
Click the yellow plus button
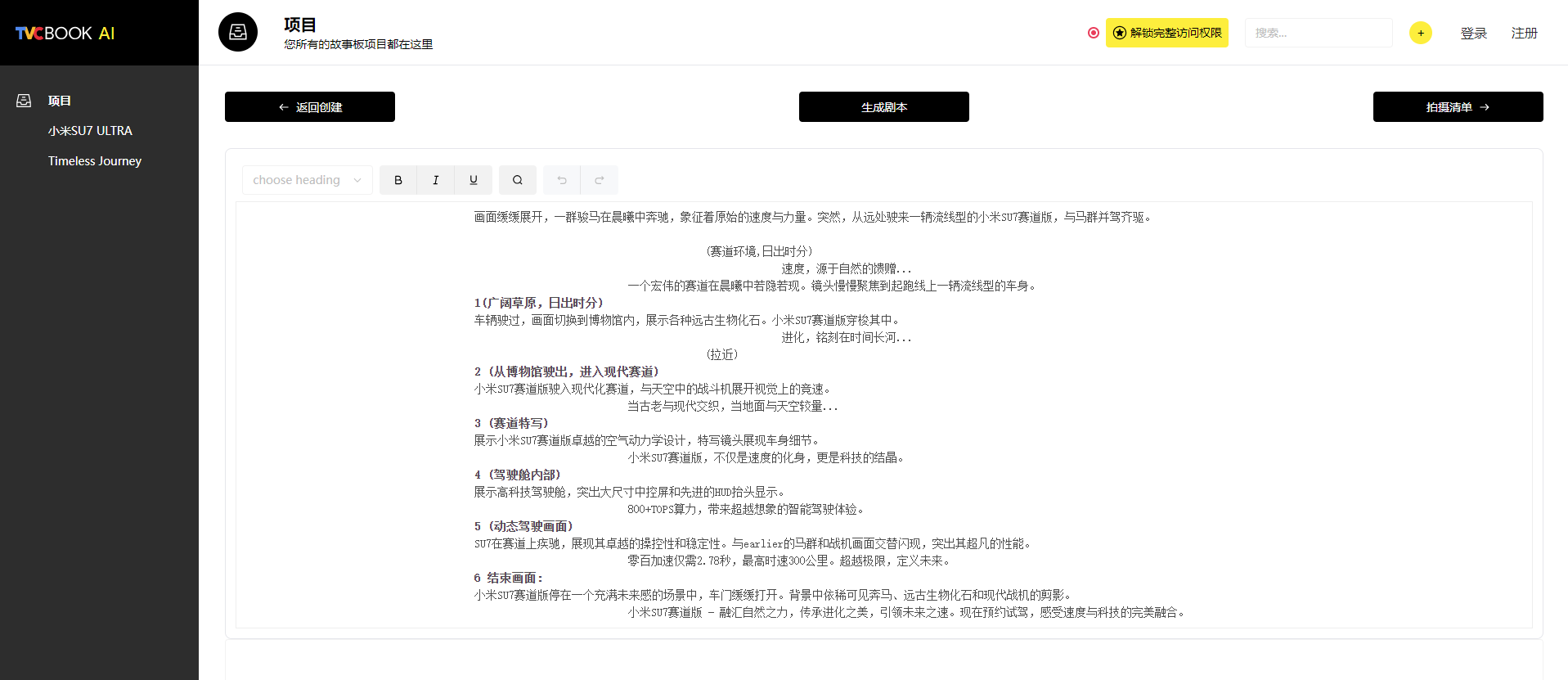click(1421, 33)
